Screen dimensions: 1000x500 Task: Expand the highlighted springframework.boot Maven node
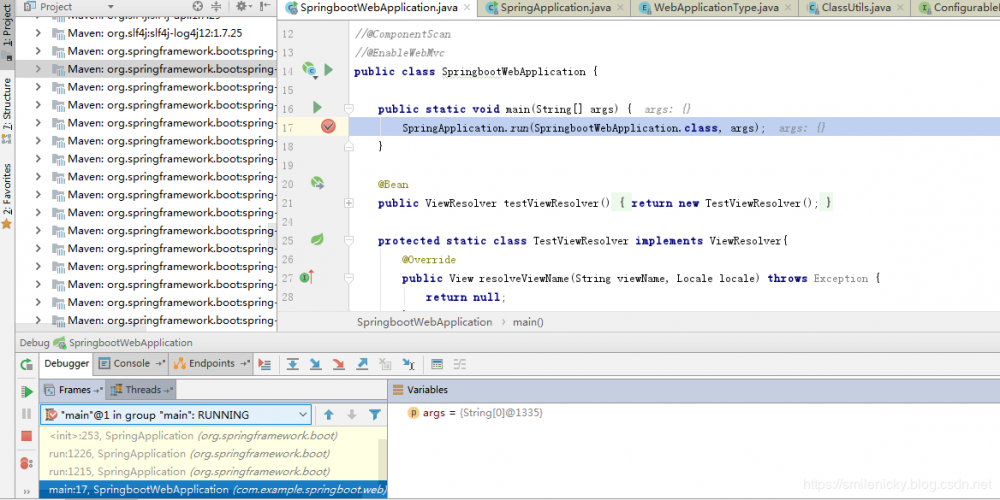pos(38,68)
